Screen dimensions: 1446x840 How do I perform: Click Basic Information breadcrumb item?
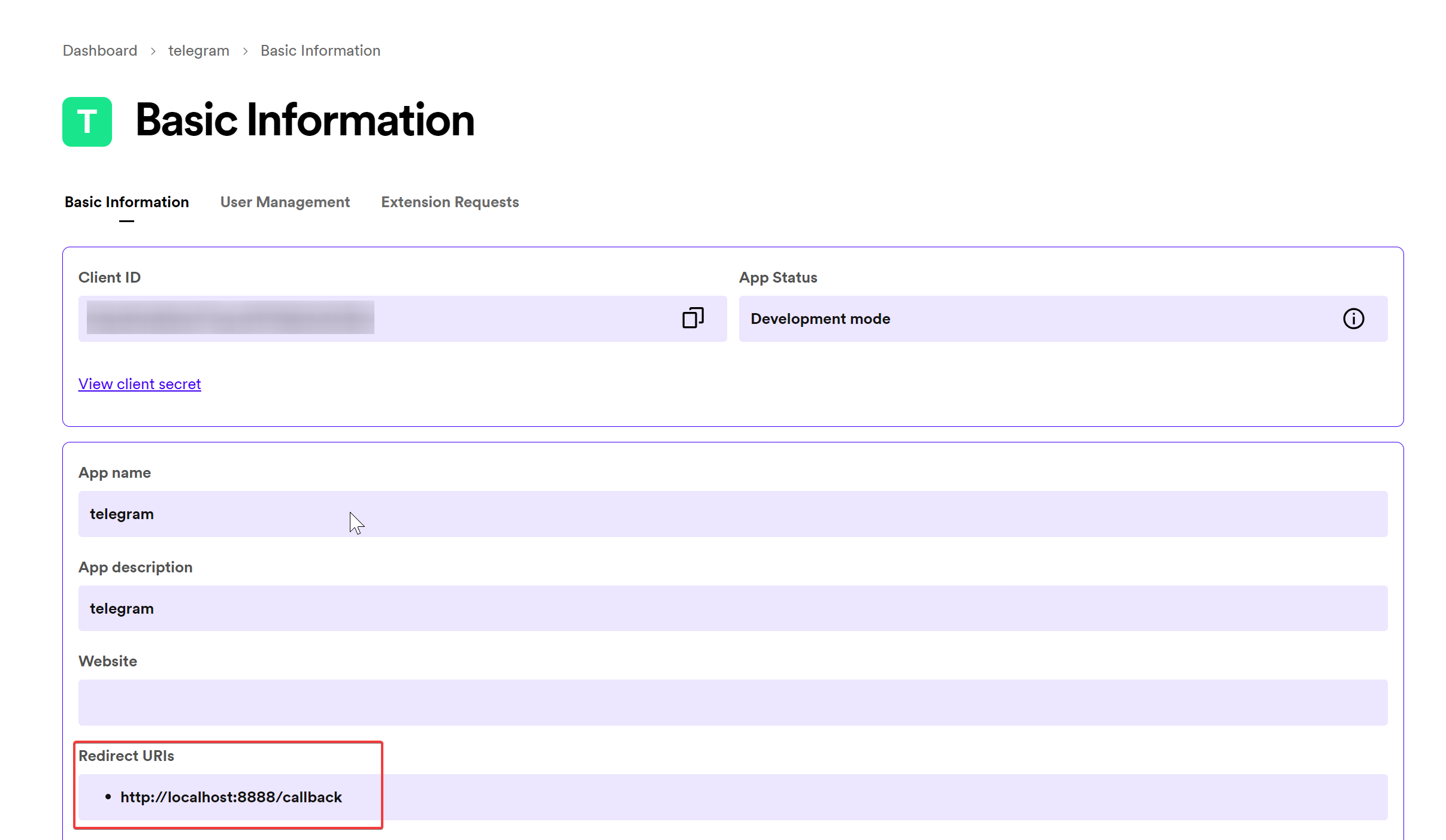coord(320,51)
